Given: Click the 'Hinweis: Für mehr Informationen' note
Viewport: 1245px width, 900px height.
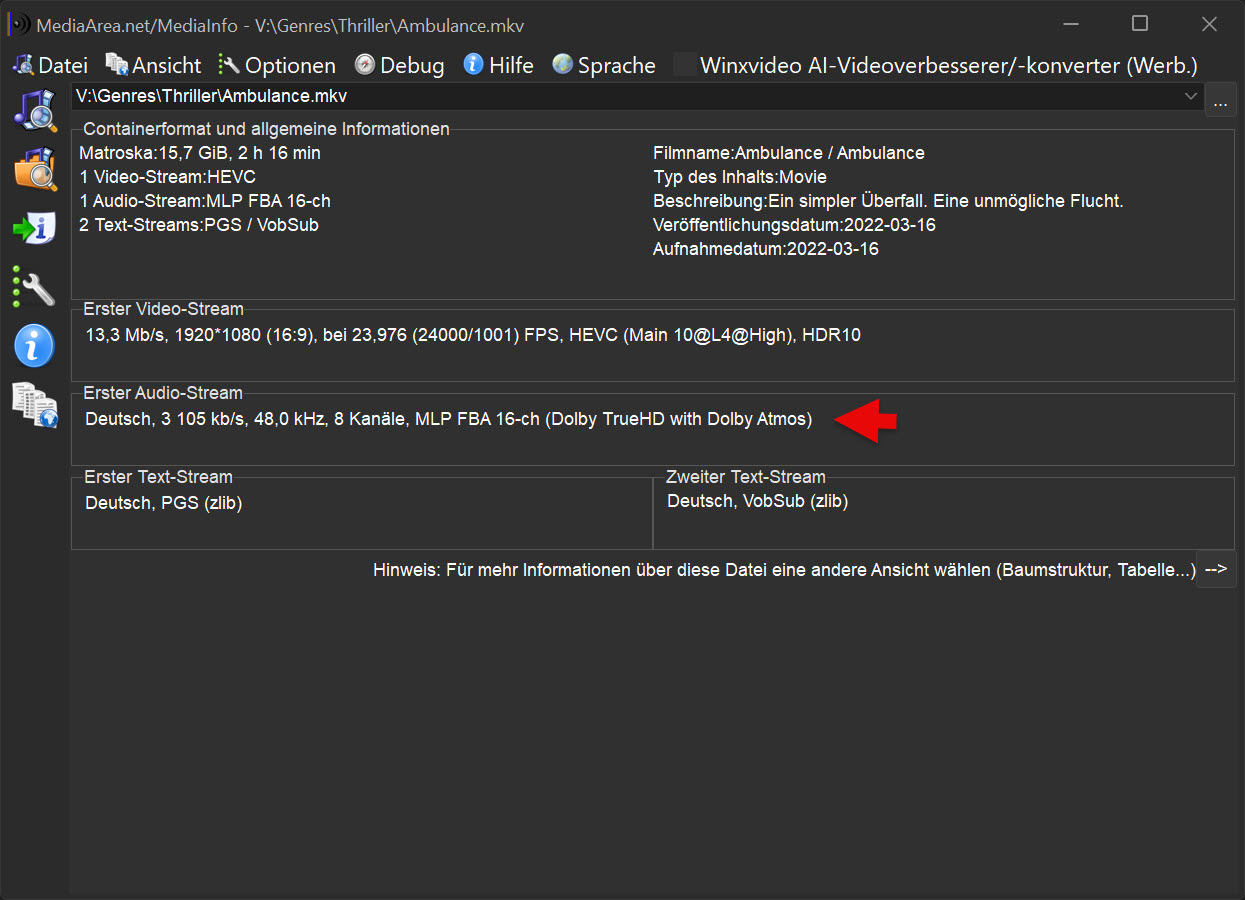Looking at the screenshot, I should [784, 569].
